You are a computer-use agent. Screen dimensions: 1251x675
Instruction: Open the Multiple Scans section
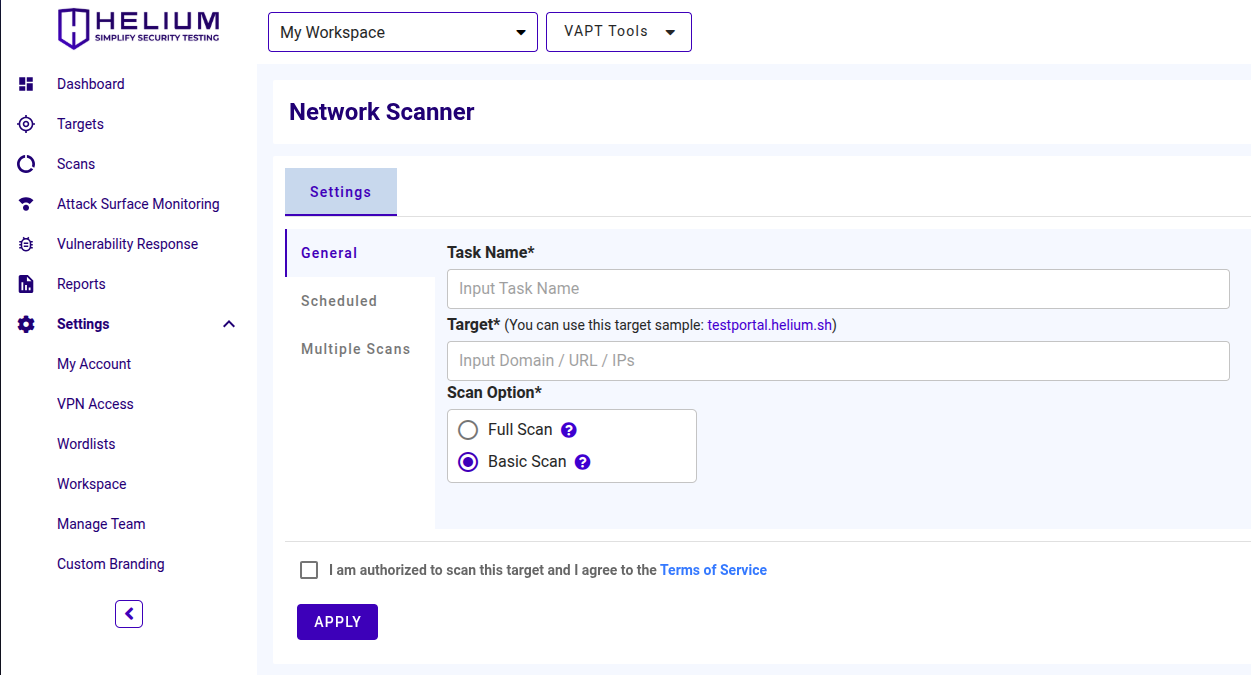tap(355, 348)
